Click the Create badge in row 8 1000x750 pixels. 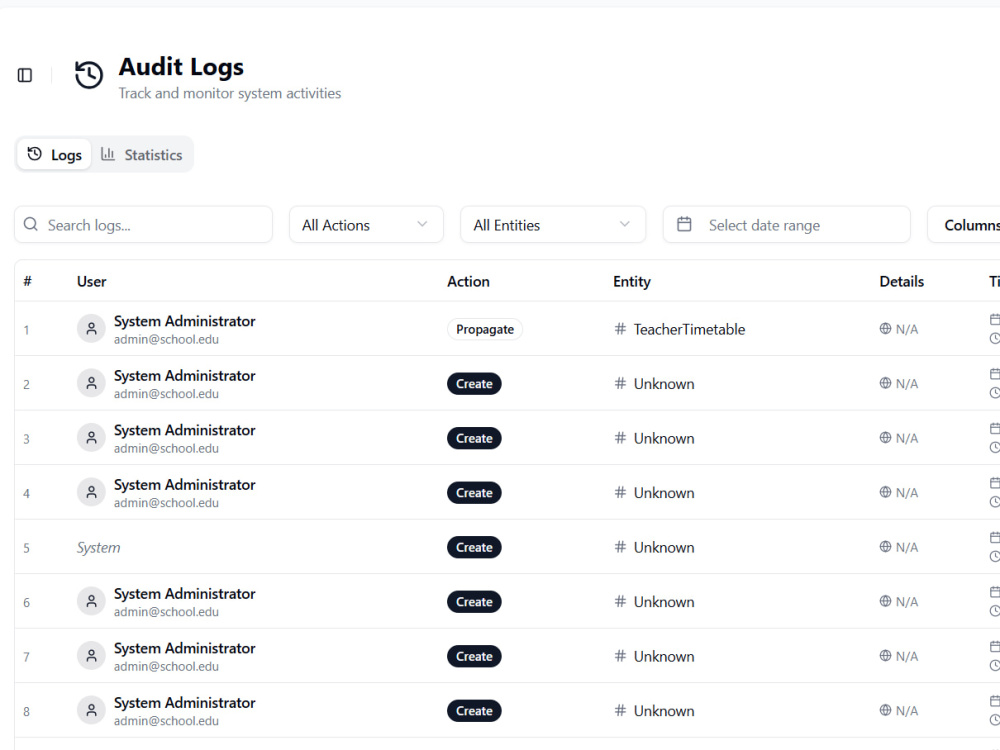pyautogui.click(x=474, y=711)
